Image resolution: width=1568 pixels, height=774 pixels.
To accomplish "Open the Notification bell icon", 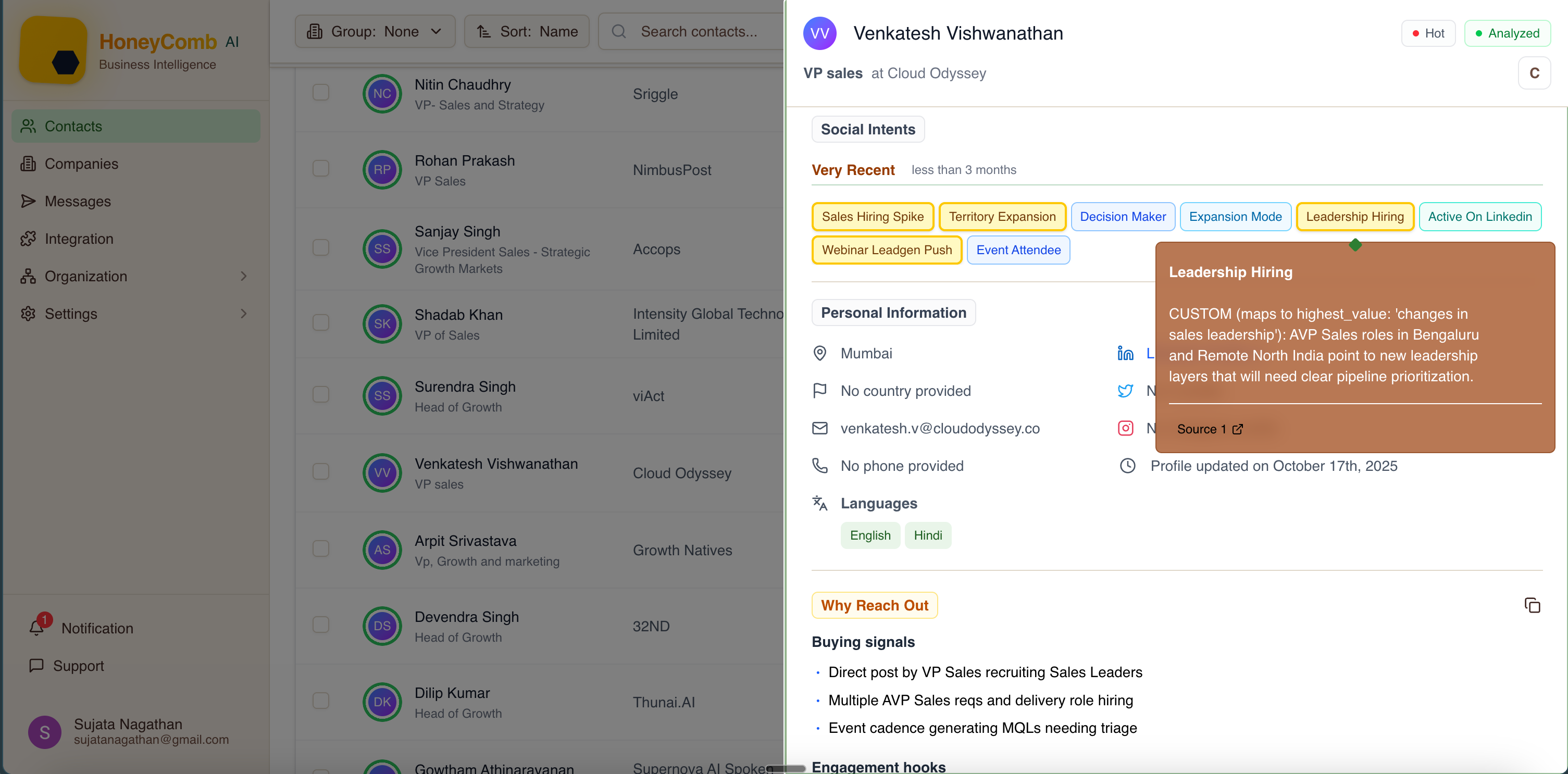I will click(37, 627).
